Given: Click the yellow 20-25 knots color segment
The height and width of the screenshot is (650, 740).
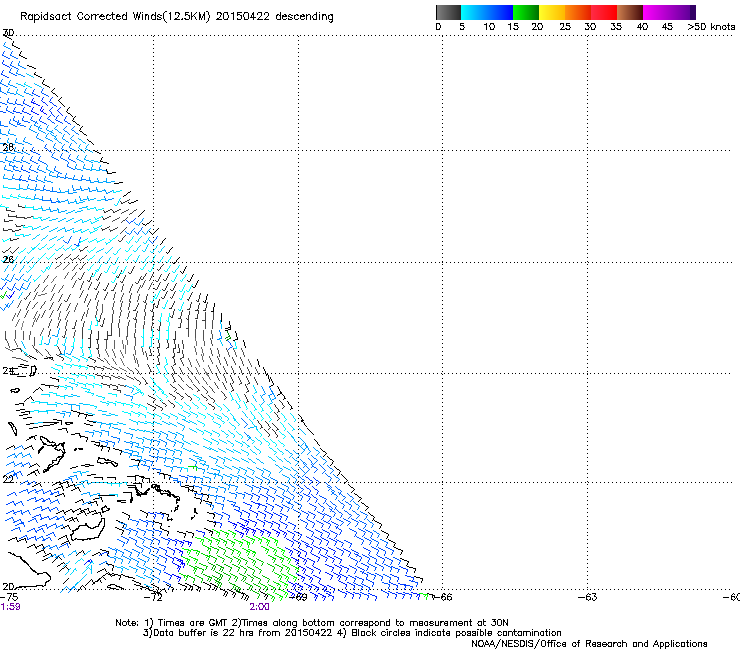Looking at the screenshot, I should pos(552,12).
